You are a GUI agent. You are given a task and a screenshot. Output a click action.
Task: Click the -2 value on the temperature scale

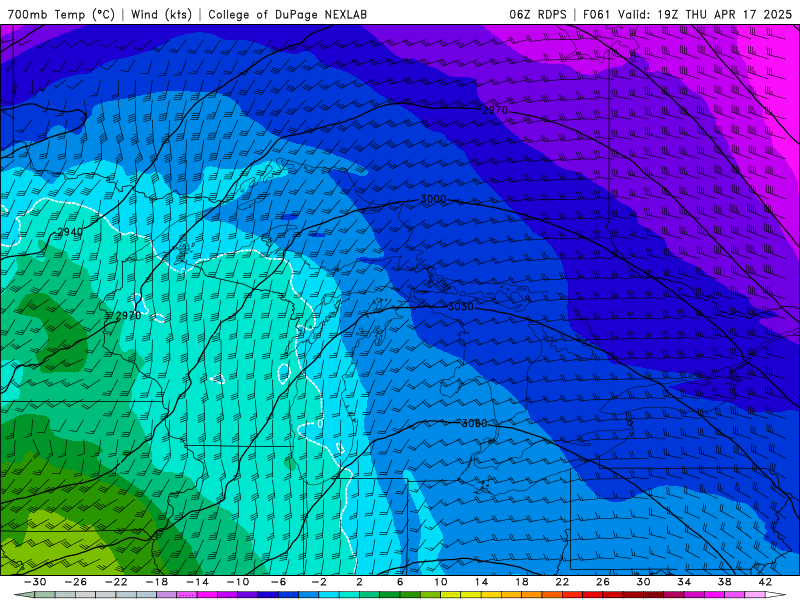318,582
